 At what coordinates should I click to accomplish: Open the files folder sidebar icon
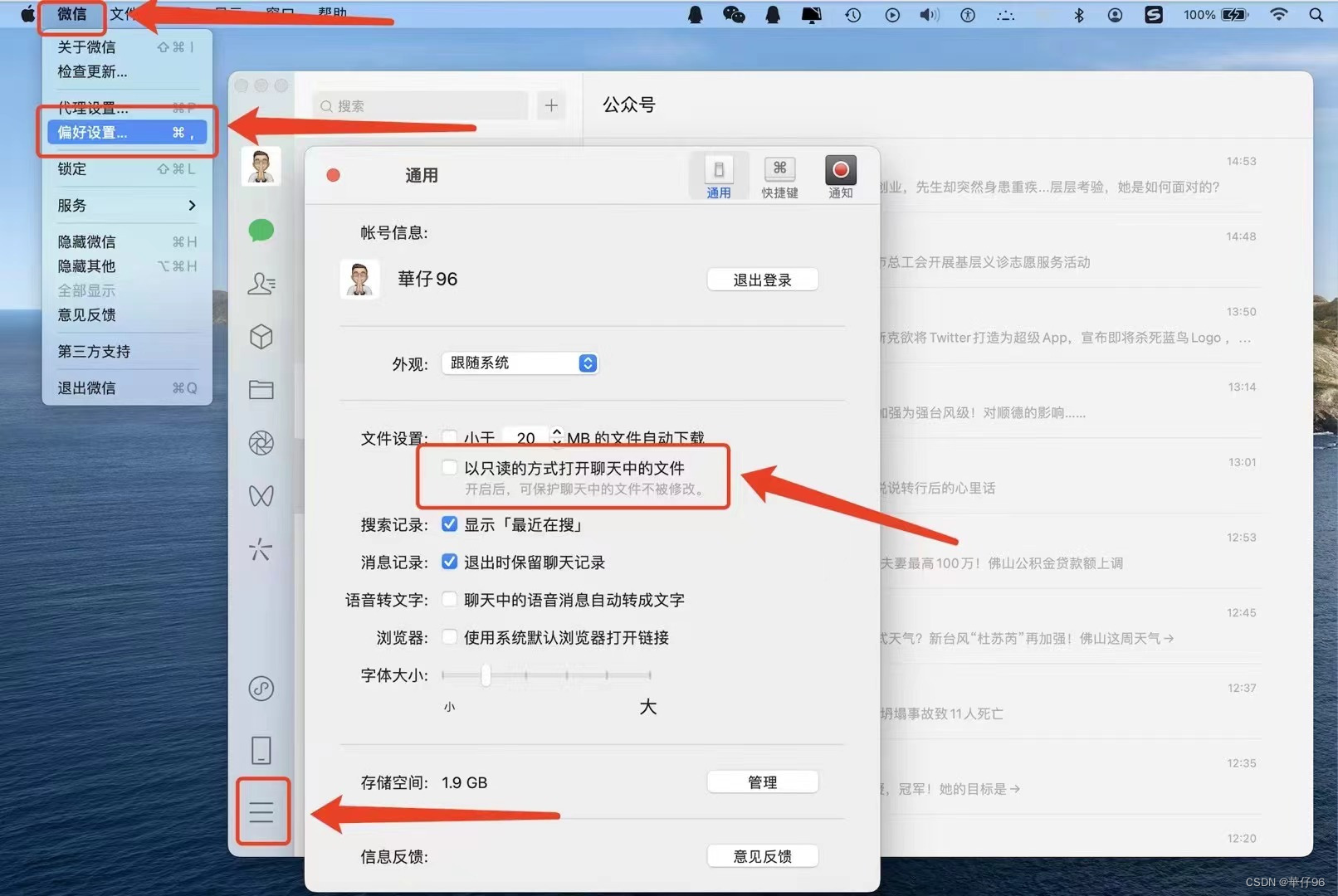261,389
